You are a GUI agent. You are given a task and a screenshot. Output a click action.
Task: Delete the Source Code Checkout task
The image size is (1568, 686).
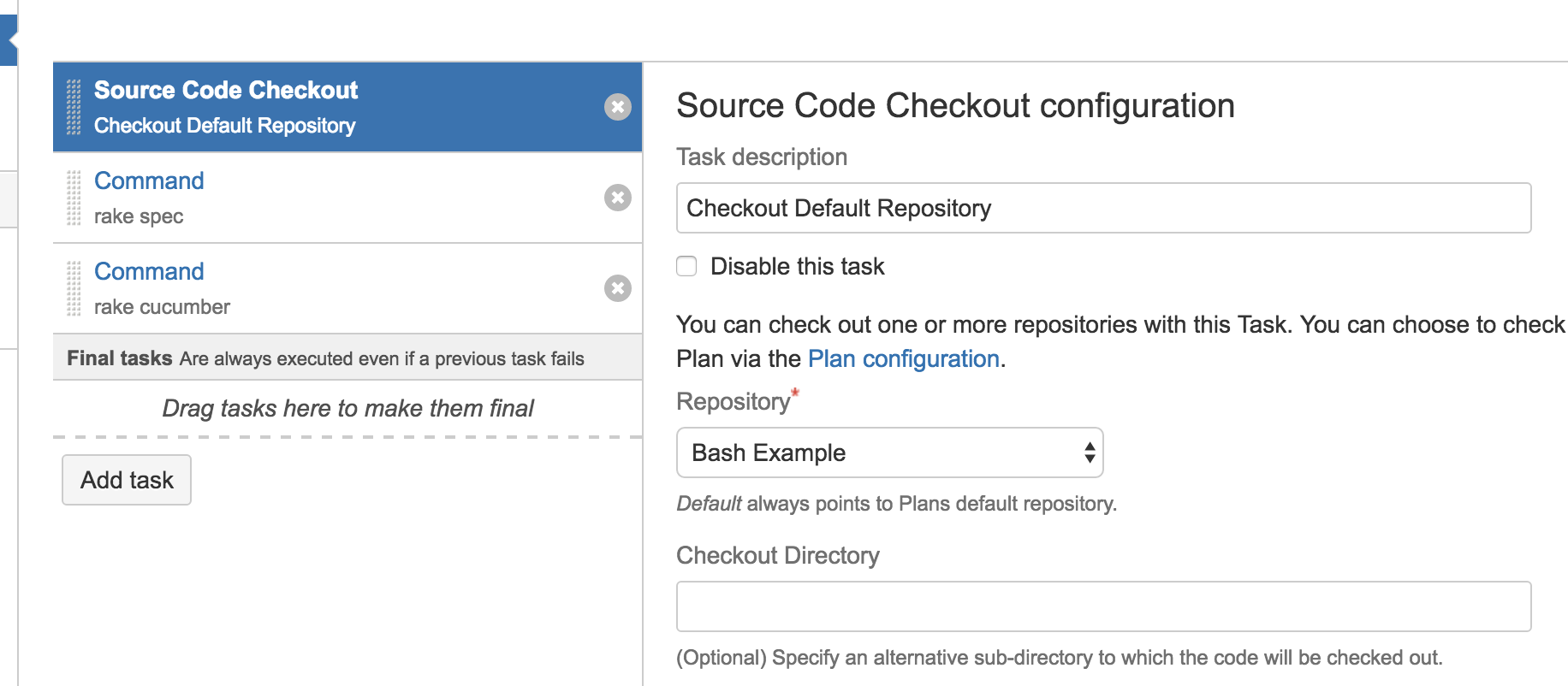pos(618,107)
